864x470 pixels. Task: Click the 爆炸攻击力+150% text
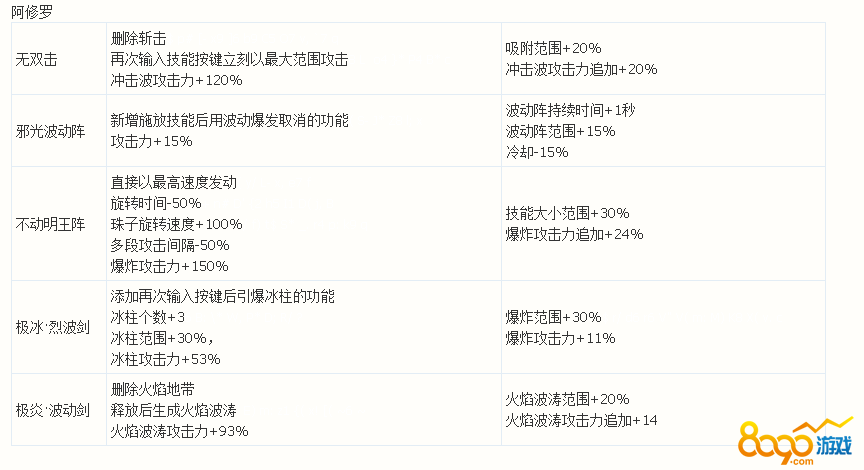pos(169,266)
